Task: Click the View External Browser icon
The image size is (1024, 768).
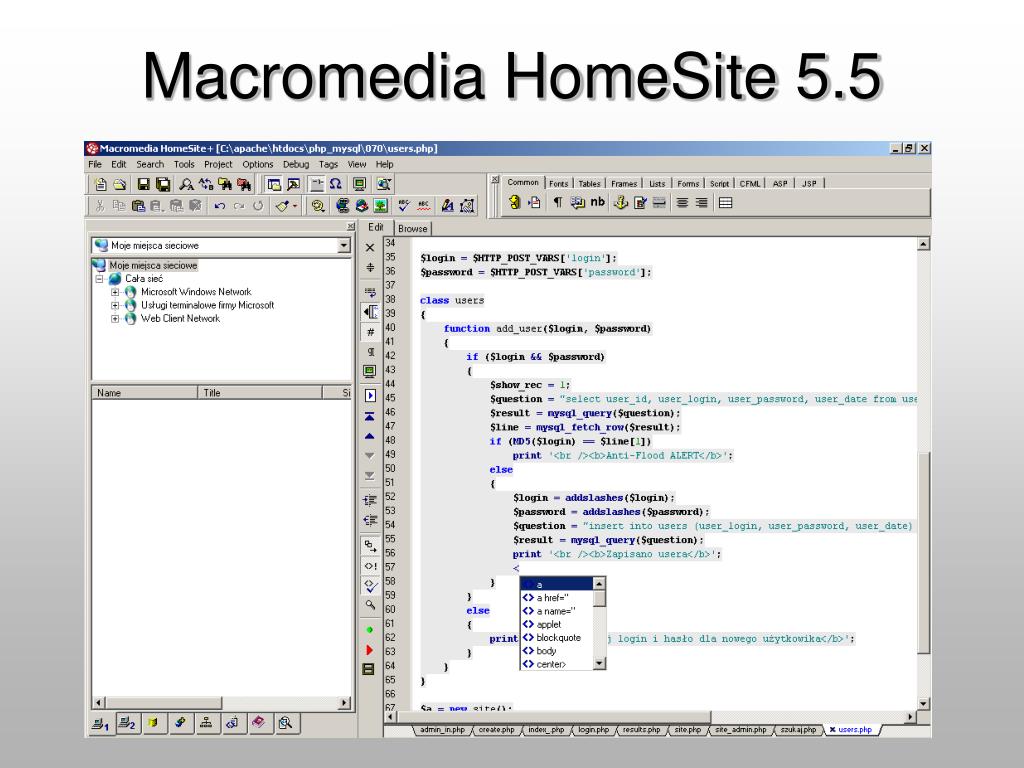Action: point(384,184)
